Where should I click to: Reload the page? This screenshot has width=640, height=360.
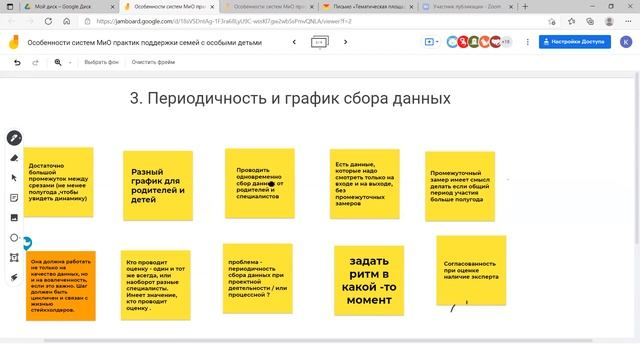tap(48, 22)
